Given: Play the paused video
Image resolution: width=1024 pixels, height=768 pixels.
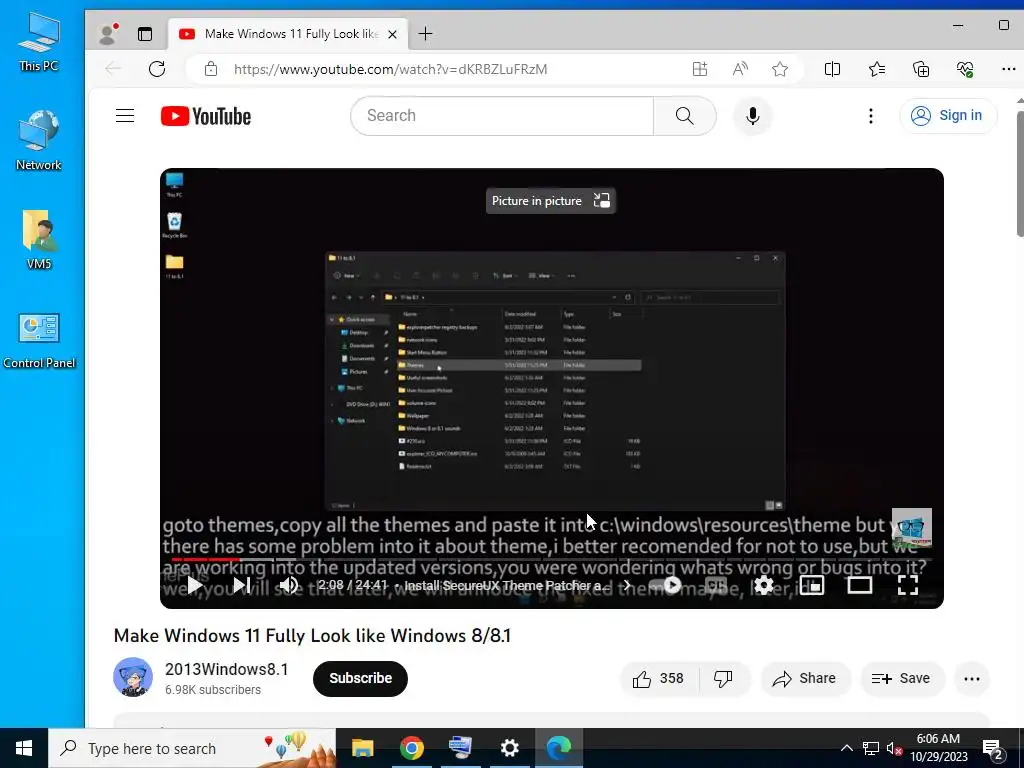Looking at the screenshot, I should coord(194,584).
